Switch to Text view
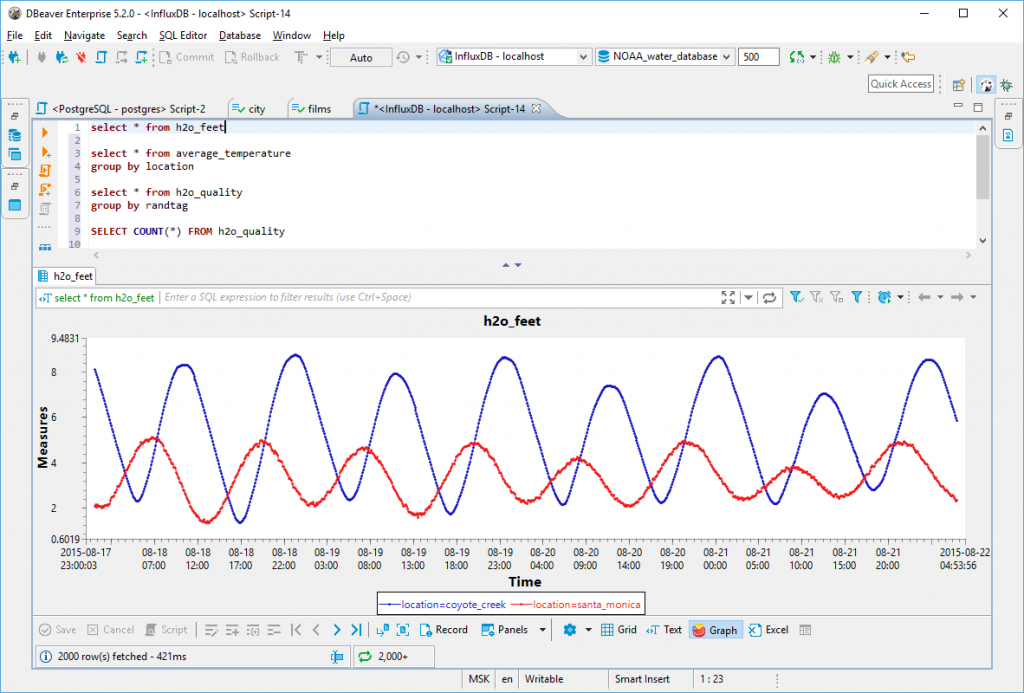The image size is (1024, 693). click(x=664, y=630)
